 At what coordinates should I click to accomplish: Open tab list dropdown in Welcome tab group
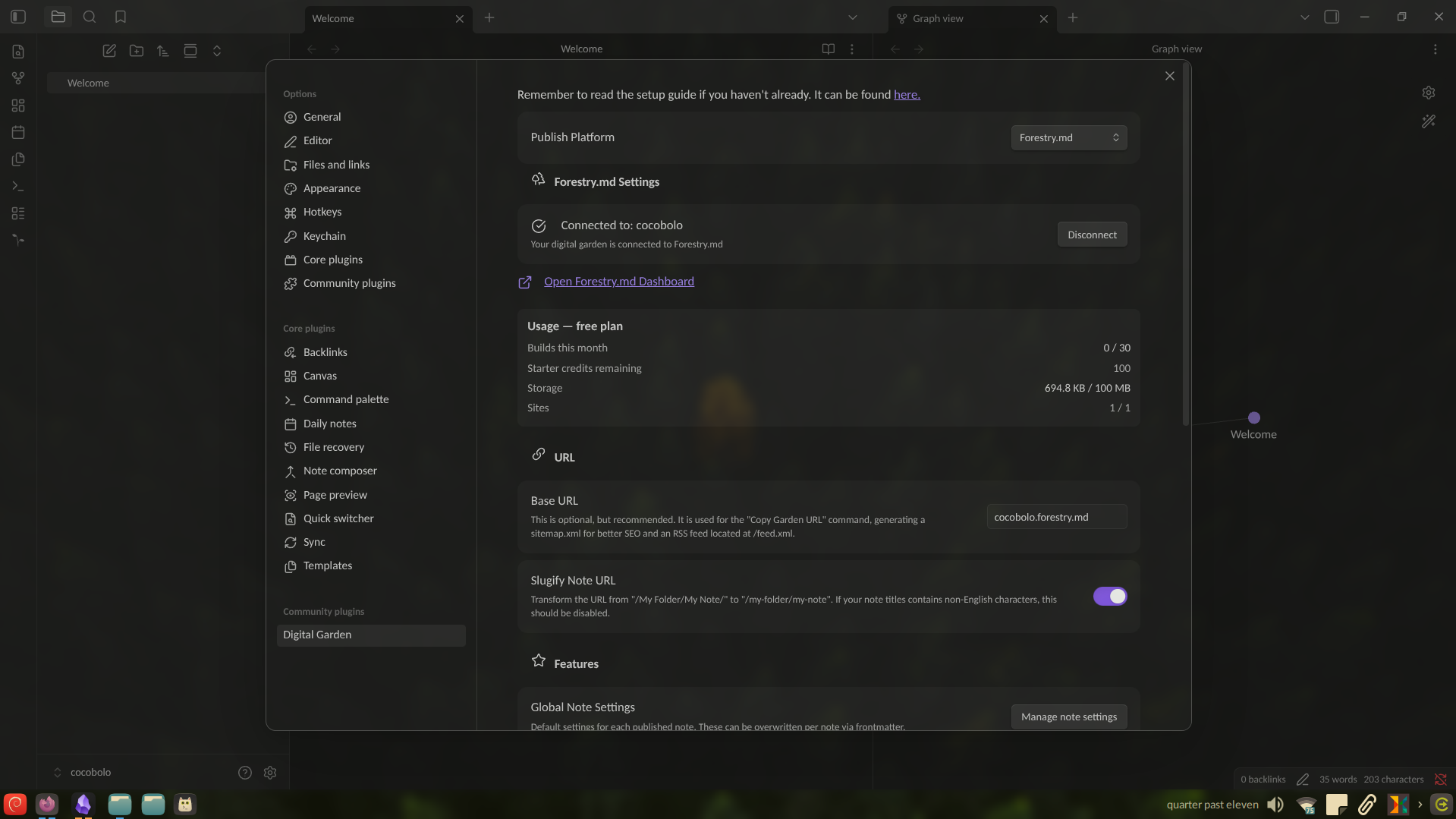(x=853, y=17)
